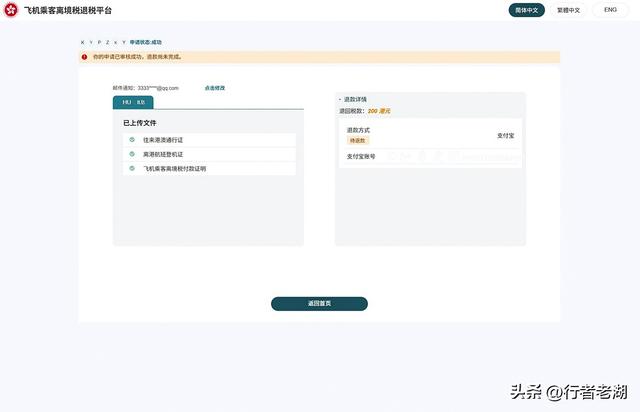Click the 申请状态:成功 status text
The image size is (640, 412).
pyautogui.click(x=146, y=42)
